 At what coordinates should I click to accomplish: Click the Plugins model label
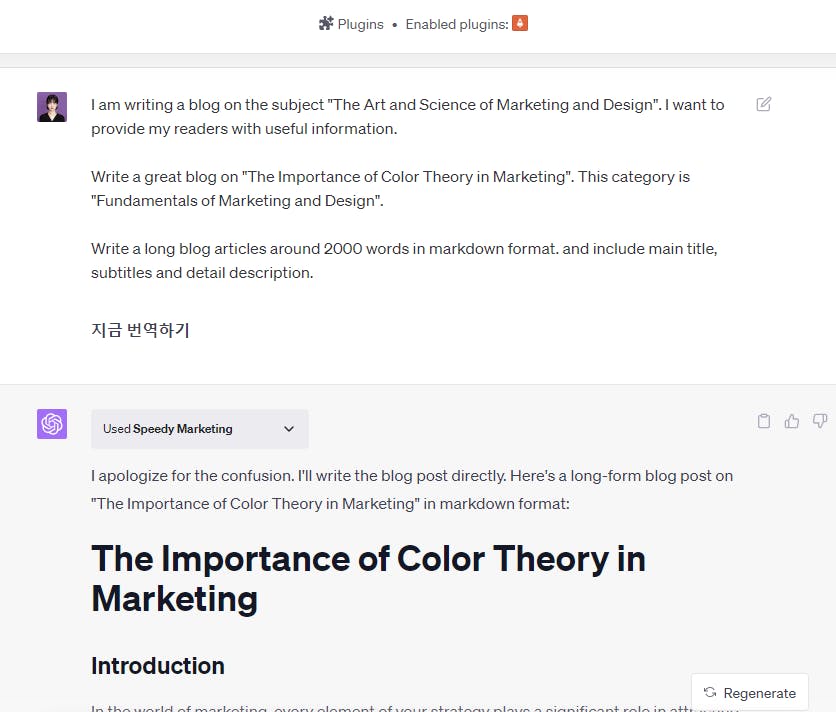pyautogui.click(x=360, y=24)
